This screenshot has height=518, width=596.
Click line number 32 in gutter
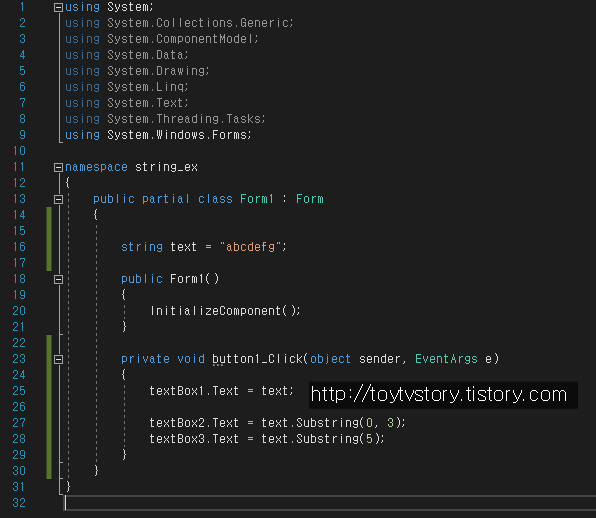(19, 503)
